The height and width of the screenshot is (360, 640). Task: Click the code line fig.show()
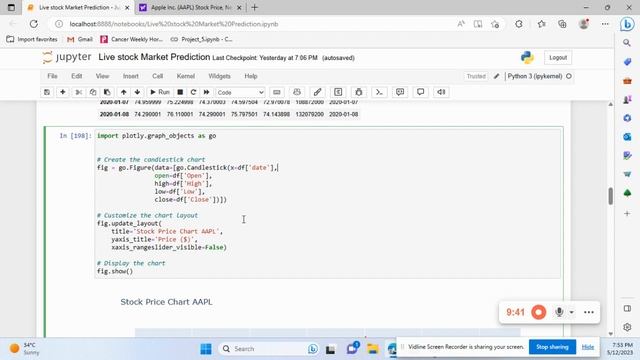tap(115, 271)
